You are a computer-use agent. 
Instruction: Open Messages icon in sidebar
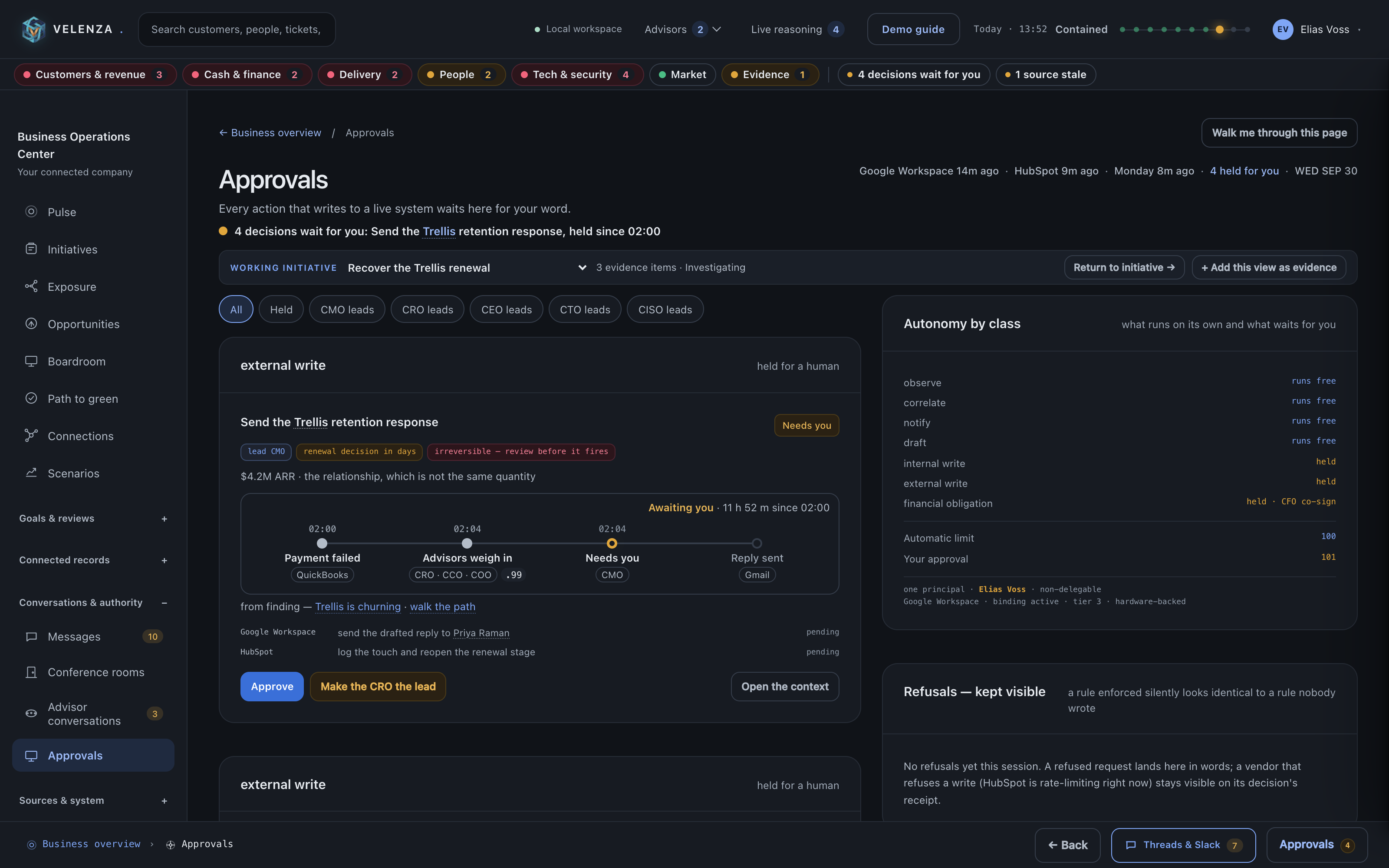(32, 636)
